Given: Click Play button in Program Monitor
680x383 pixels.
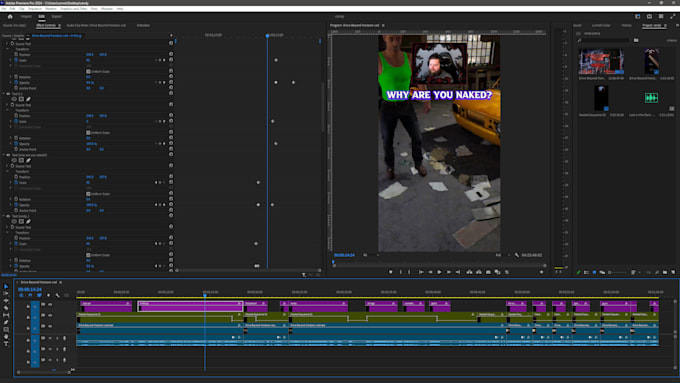Looking at the screenshot, I should 439,272.
